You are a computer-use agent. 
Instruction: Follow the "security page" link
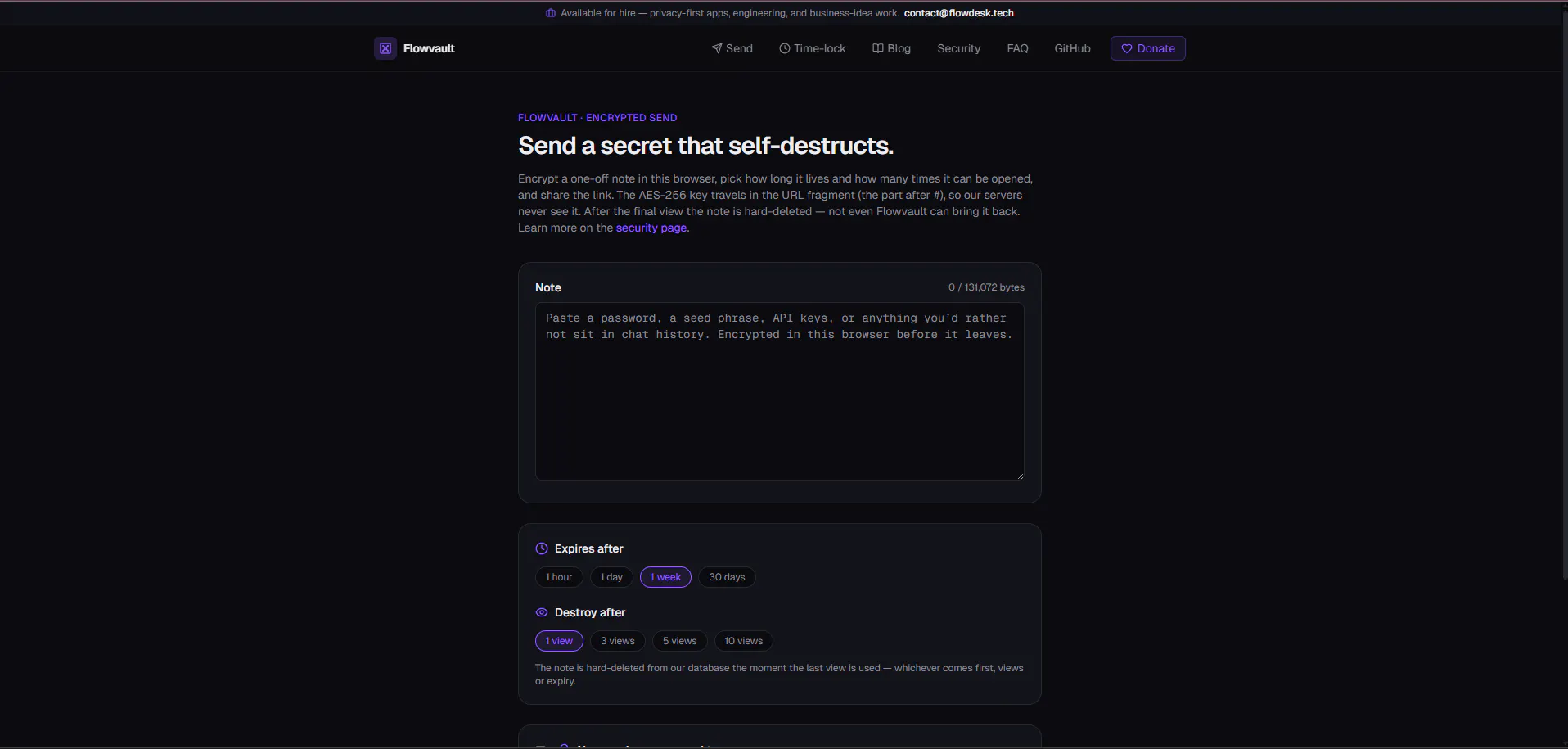651,228
